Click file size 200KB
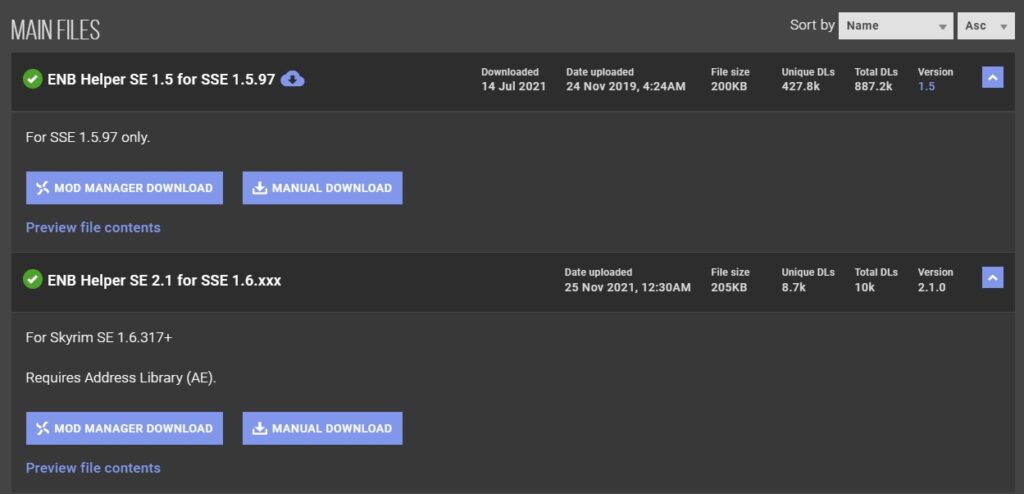Viewport: 1024px width, 494px height. (x=729, y=86)
